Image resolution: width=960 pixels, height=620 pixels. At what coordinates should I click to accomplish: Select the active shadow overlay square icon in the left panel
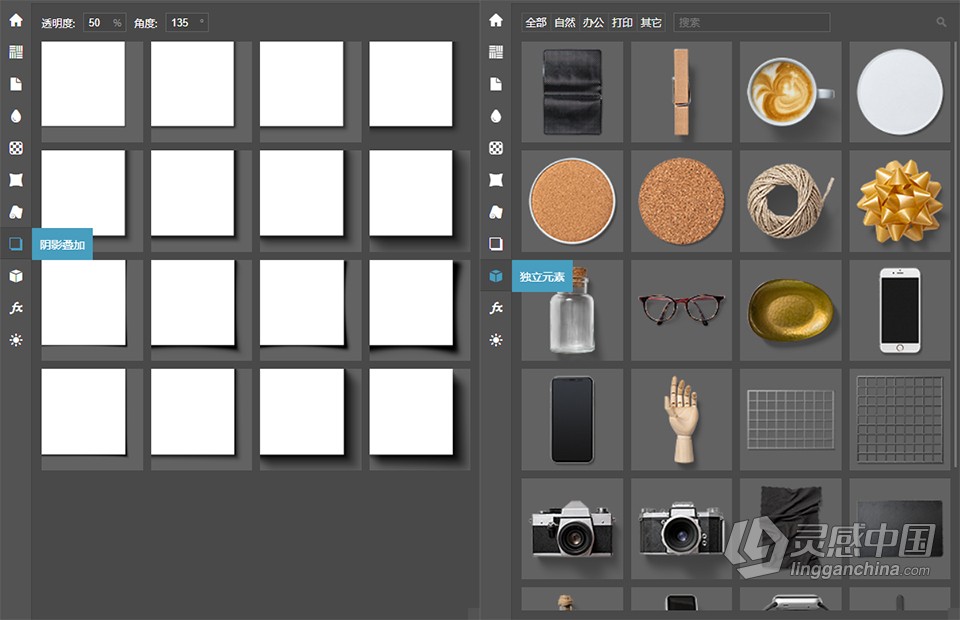(x=16, y=244)
